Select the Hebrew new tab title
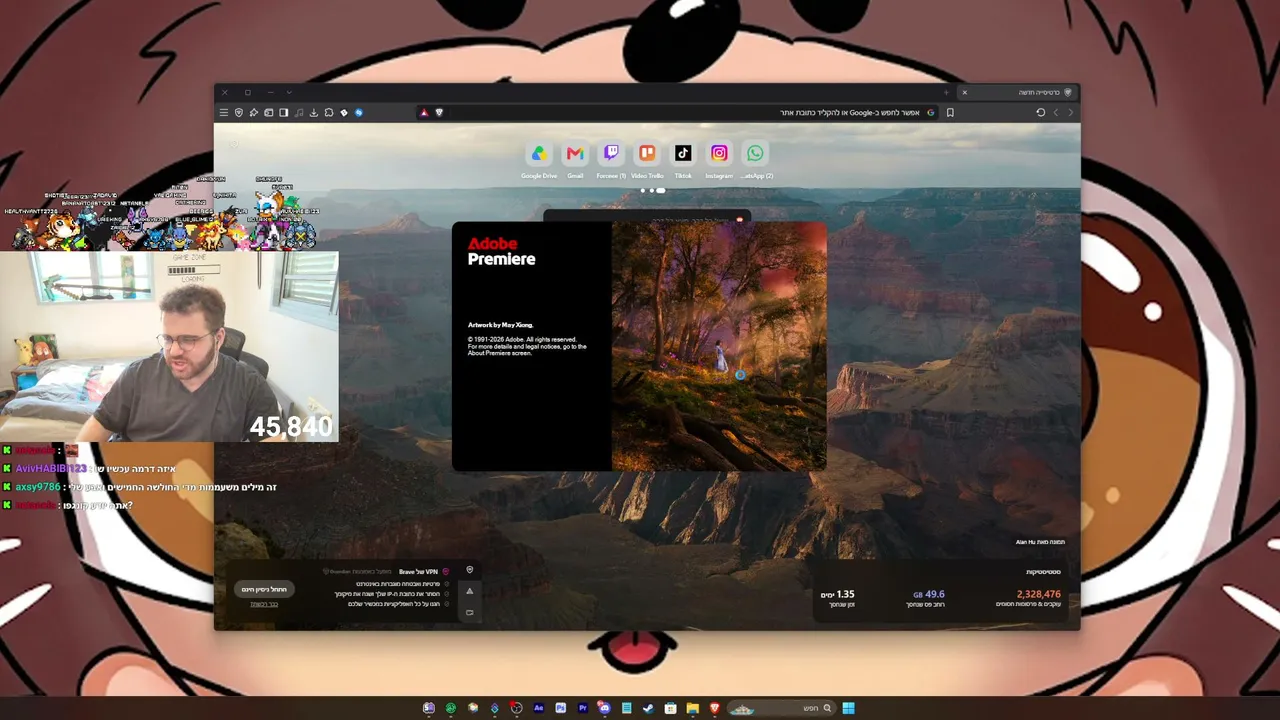This screenshot has height=720, width=1280. pos(1039,93)
